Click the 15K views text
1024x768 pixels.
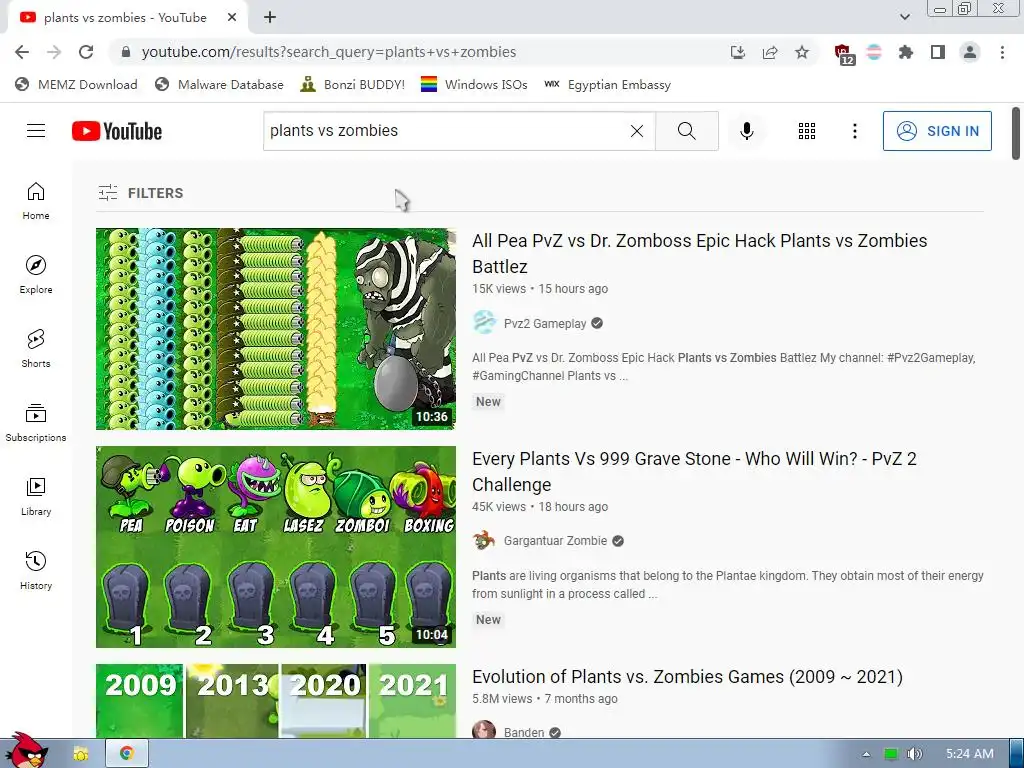pos(499,289)
